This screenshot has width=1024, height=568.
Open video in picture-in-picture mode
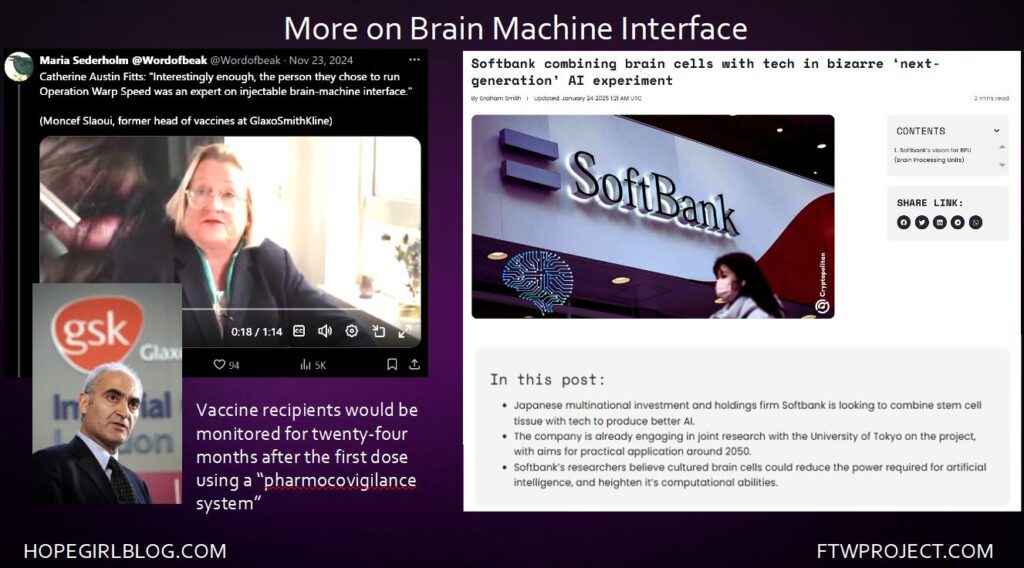point(379,331)
